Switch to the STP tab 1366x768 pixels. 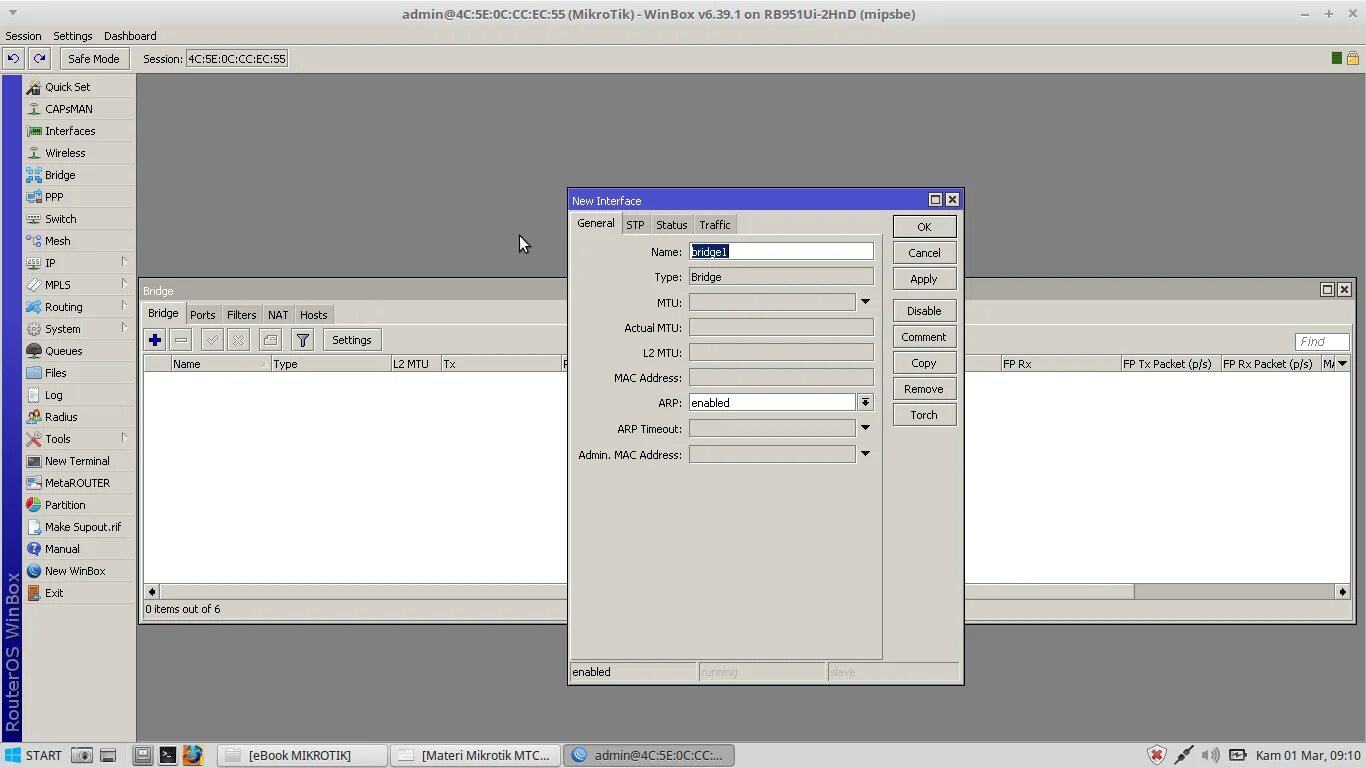(635, 225)
